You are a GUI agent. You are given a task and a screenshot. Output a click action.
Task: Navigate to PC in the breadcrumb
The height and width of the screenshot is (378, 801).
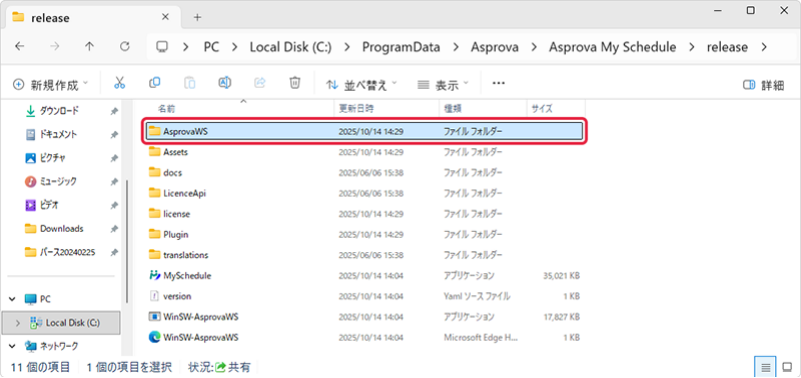click(x=211, y=47)
